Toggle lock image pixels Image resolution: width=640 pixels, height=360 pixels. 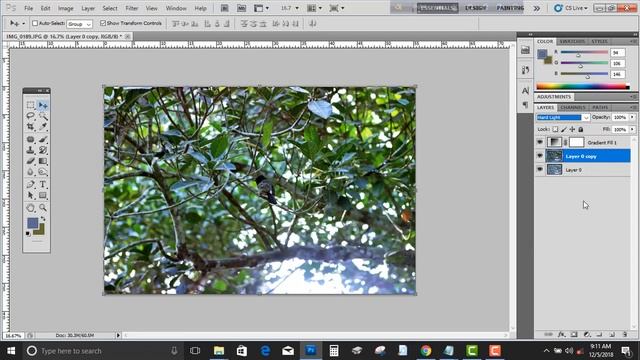(x=564, y=129)
